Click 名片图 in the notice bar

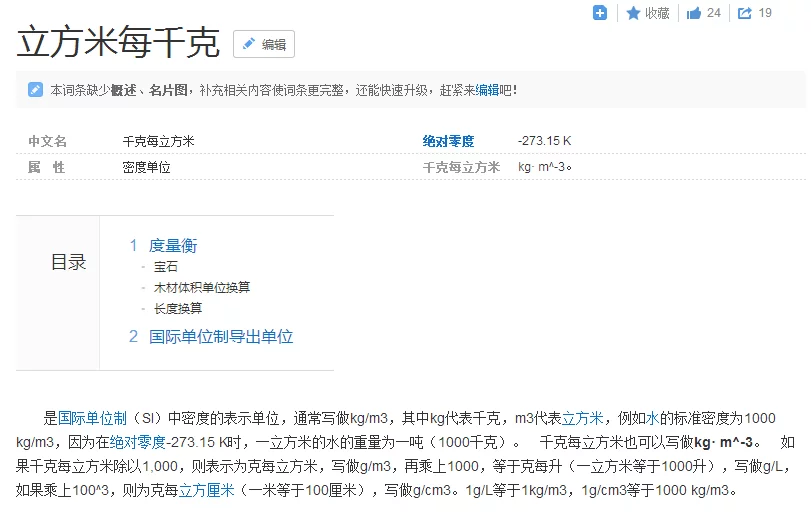(168, 90)
